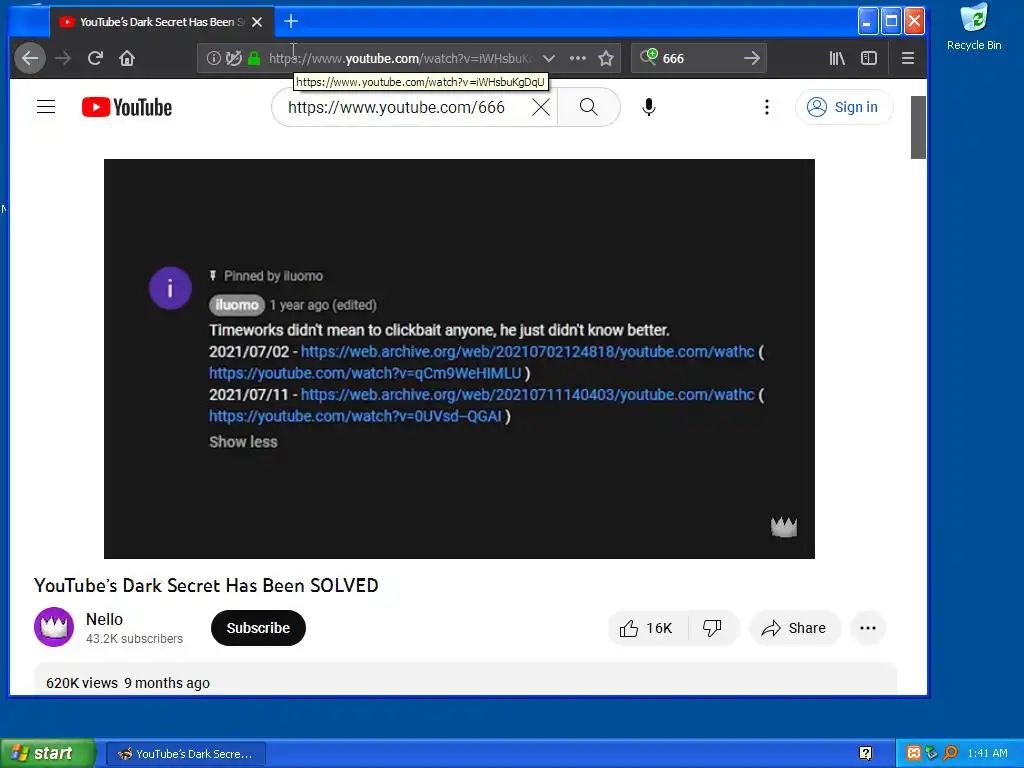Click the network connection tray icon
Viewport: 1024px width, 768px height.
click(x=932, y=754)
